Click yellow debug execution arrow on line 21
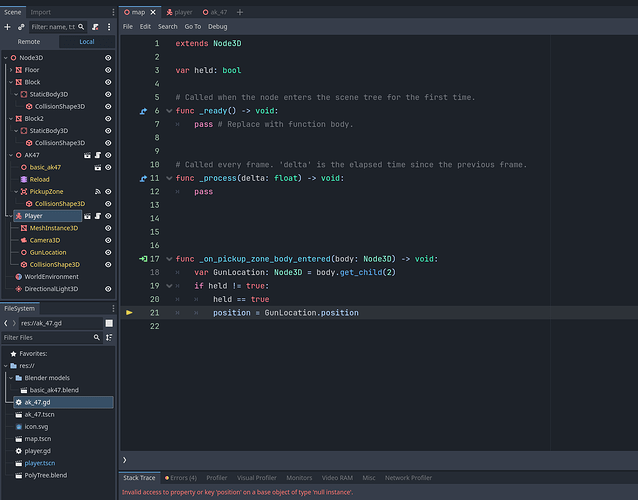The height and width of the screenshot is (500, 638). tap(129, 312)
